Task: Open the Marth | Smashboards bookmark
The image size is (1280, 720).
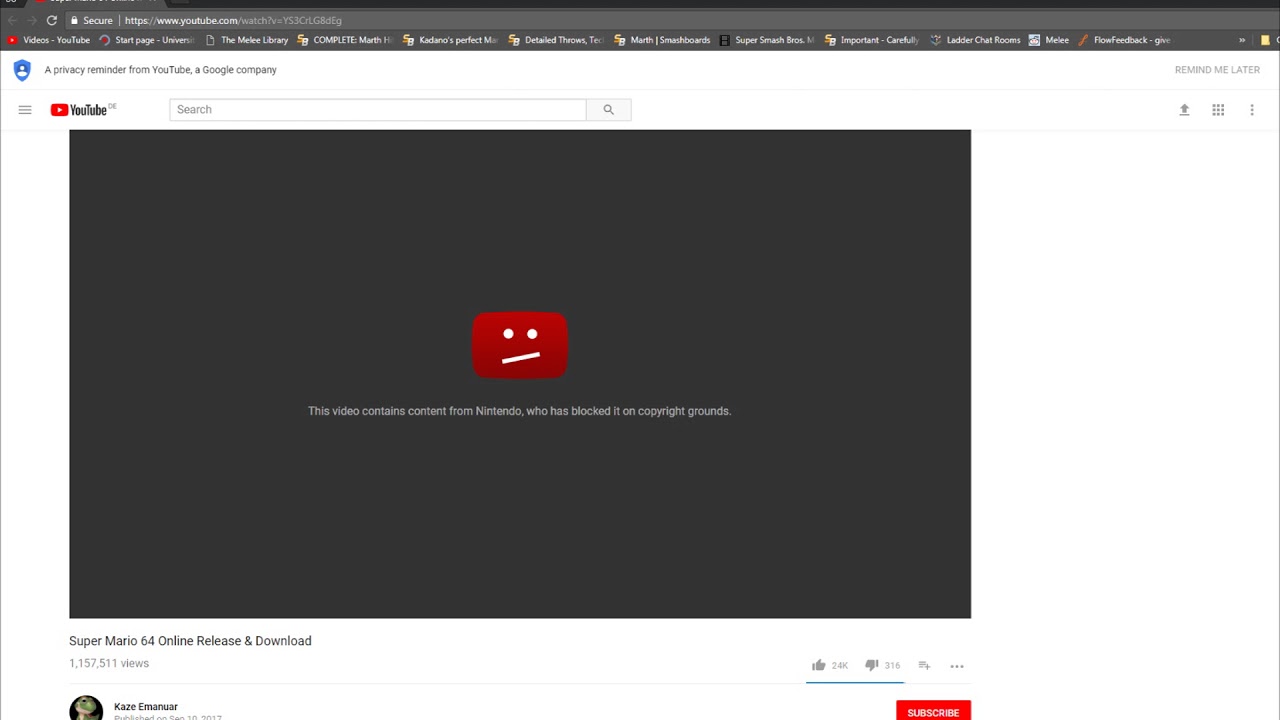Action: coord(662,40)
